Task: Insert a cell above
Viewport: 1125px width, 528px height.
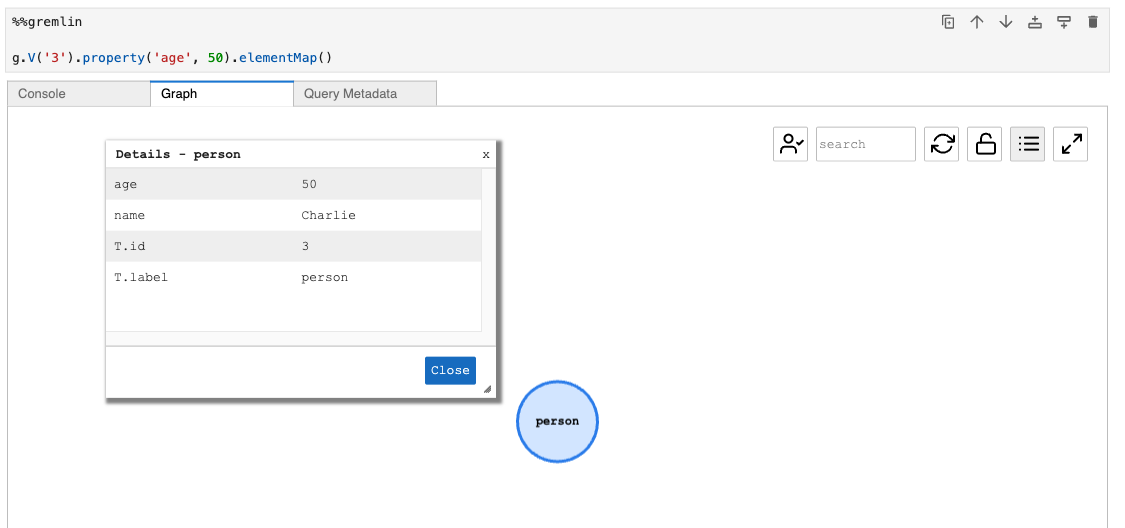Action: click(x=1035, y=22)
